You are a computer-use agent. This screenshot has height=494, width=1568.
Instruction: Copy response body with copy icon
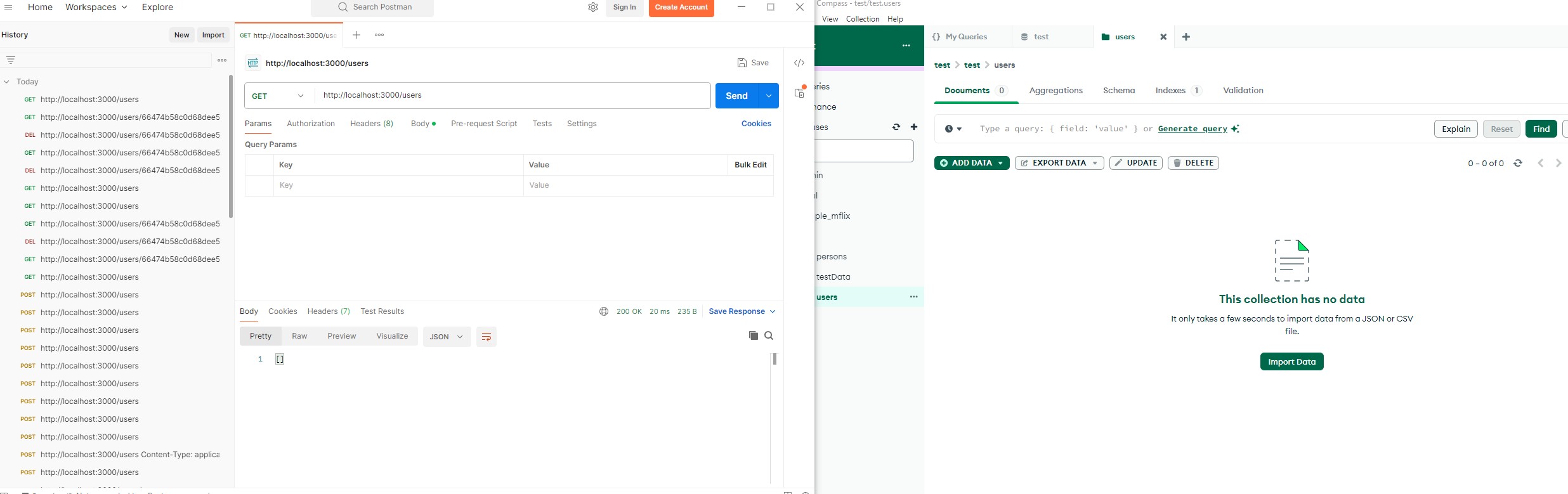[753, 335]
